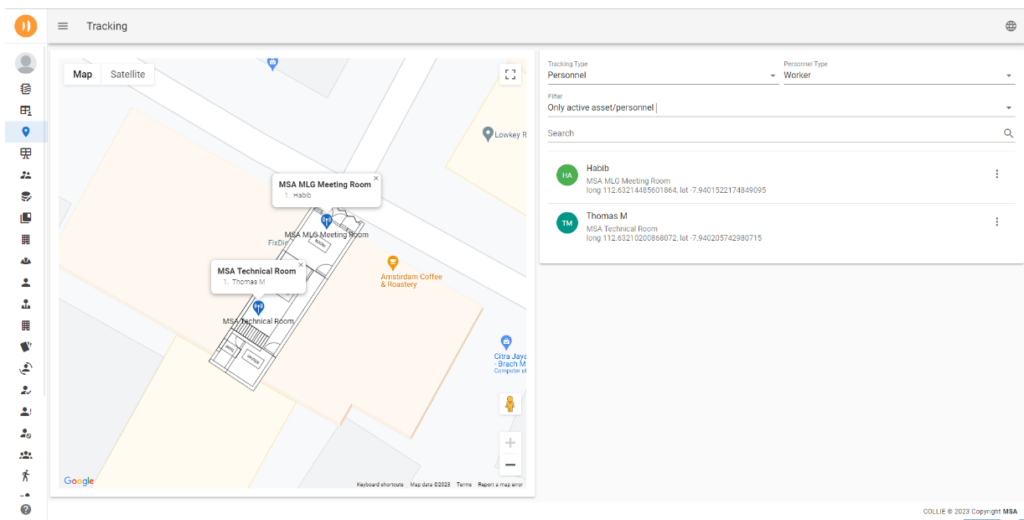Click the Lowkey map pin
Viewport: 1024px width, 520px height.
(x=487, y=134)
